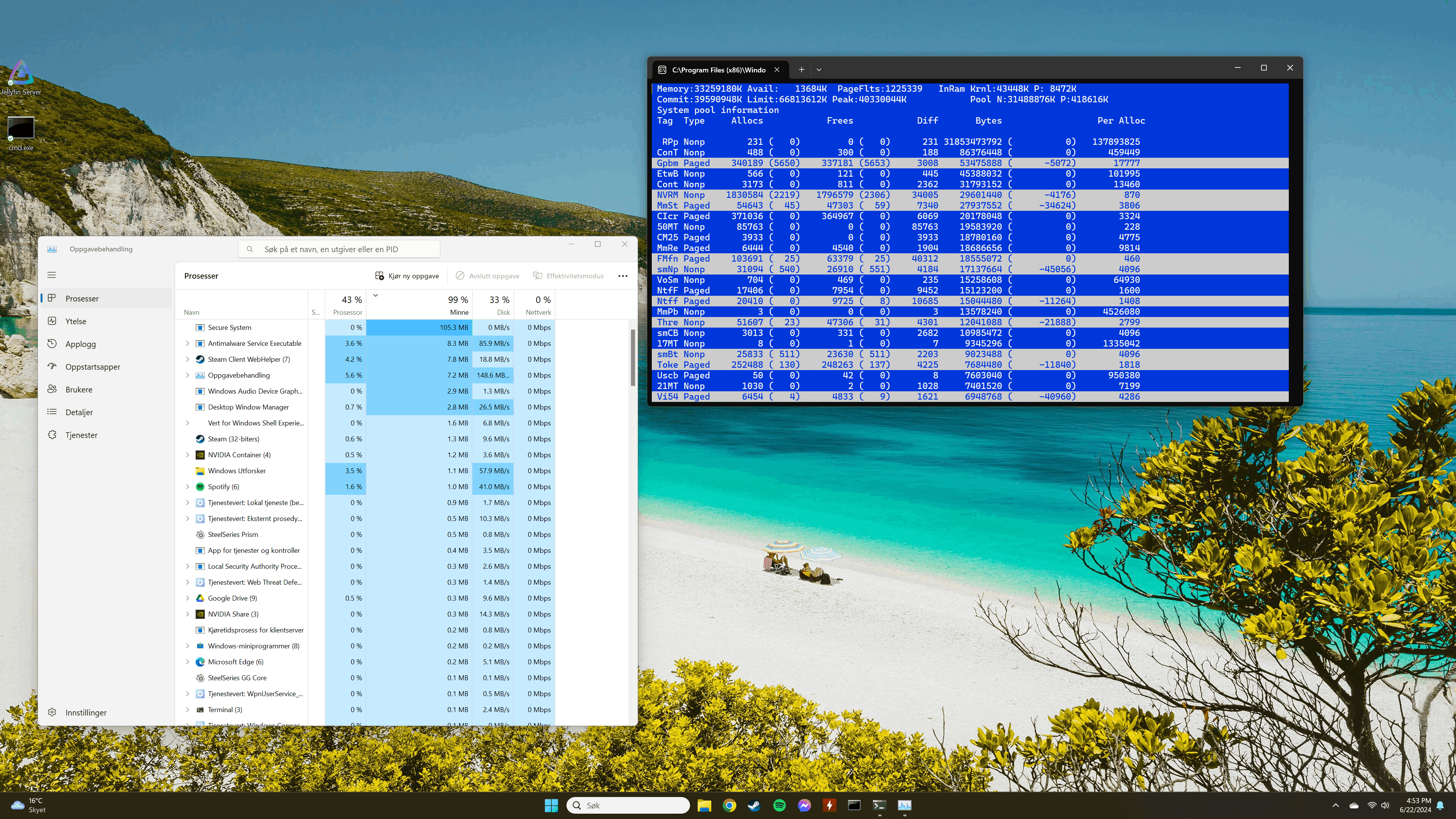The height and width of the screenshot is (819, 1456).
Task: Select the Detaljer tab in sidebar
Action: tap(78, 412)
